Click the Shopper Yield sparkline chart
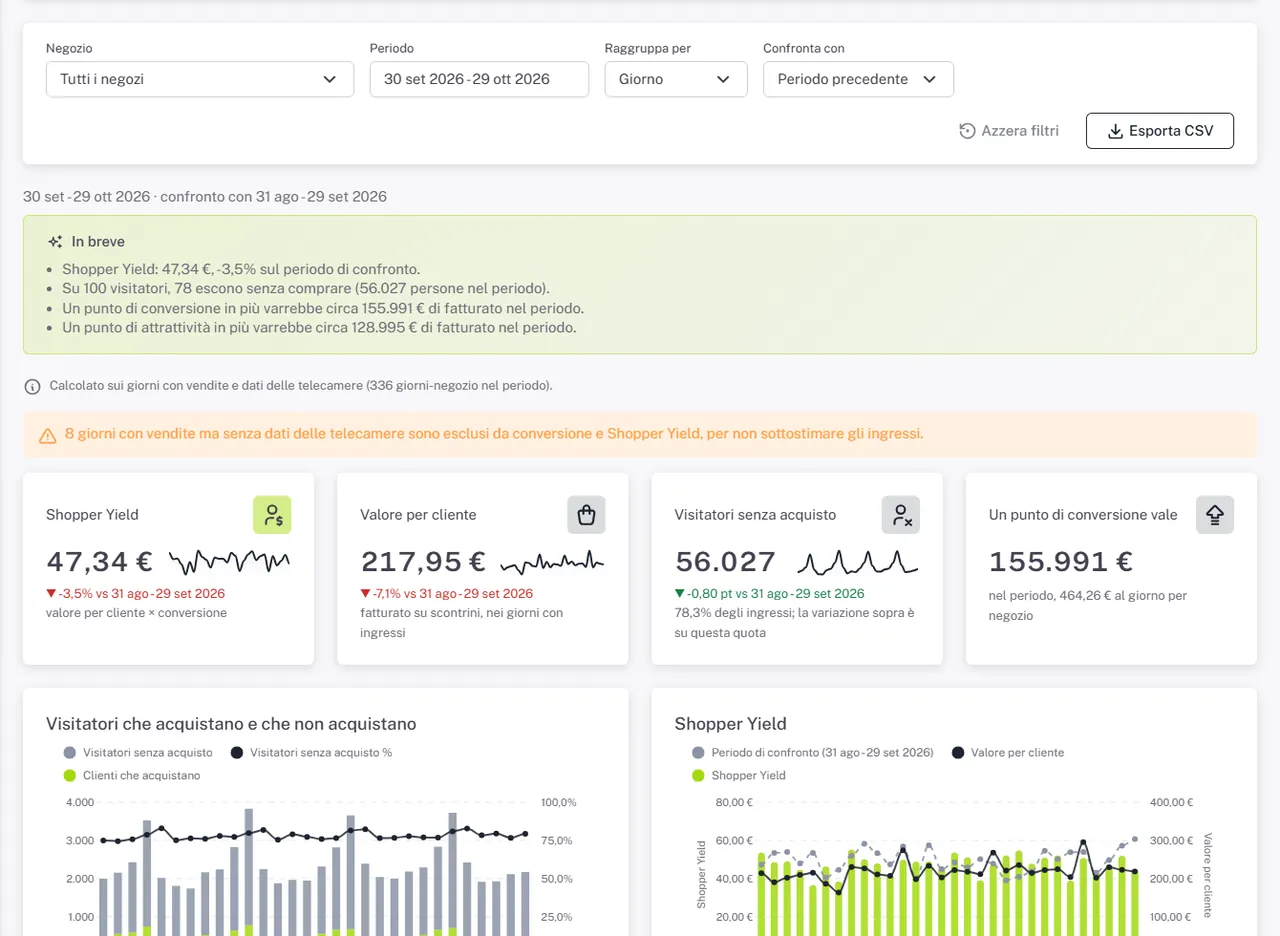 point(229,560)
